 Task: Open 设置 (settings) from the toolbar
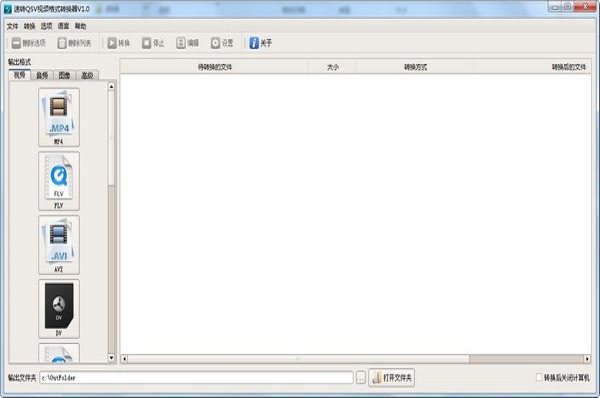tap(215, 43)
